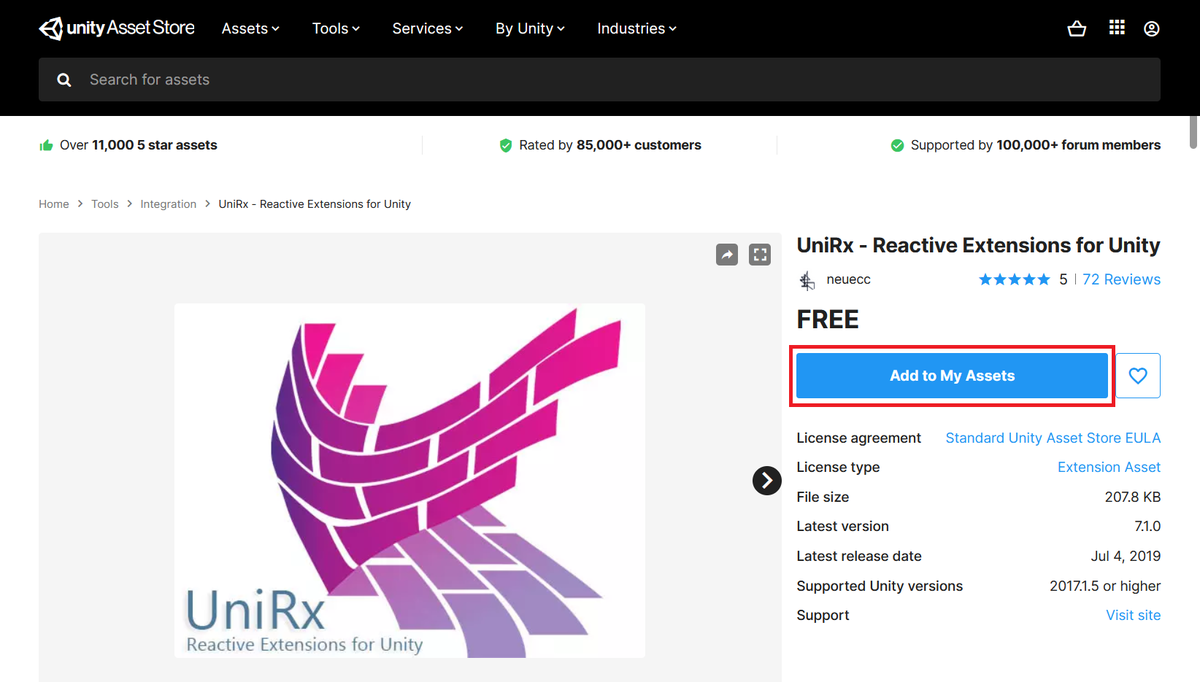Open Extension Asset license type link
The height and width of the screenshot is (682, 1200).
point(1109,467)
